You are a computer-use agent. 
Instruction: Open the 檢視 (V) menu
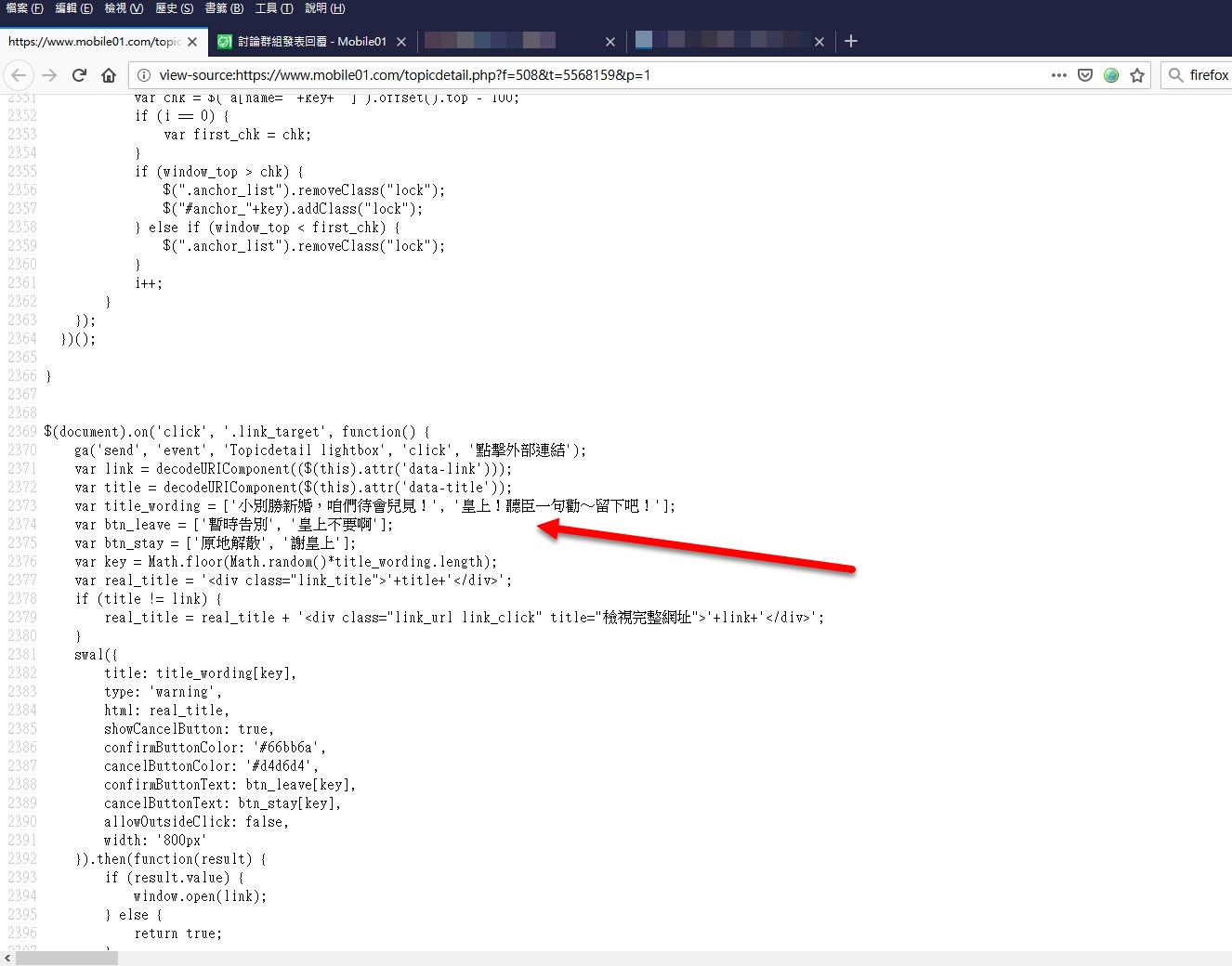(124, 8)
